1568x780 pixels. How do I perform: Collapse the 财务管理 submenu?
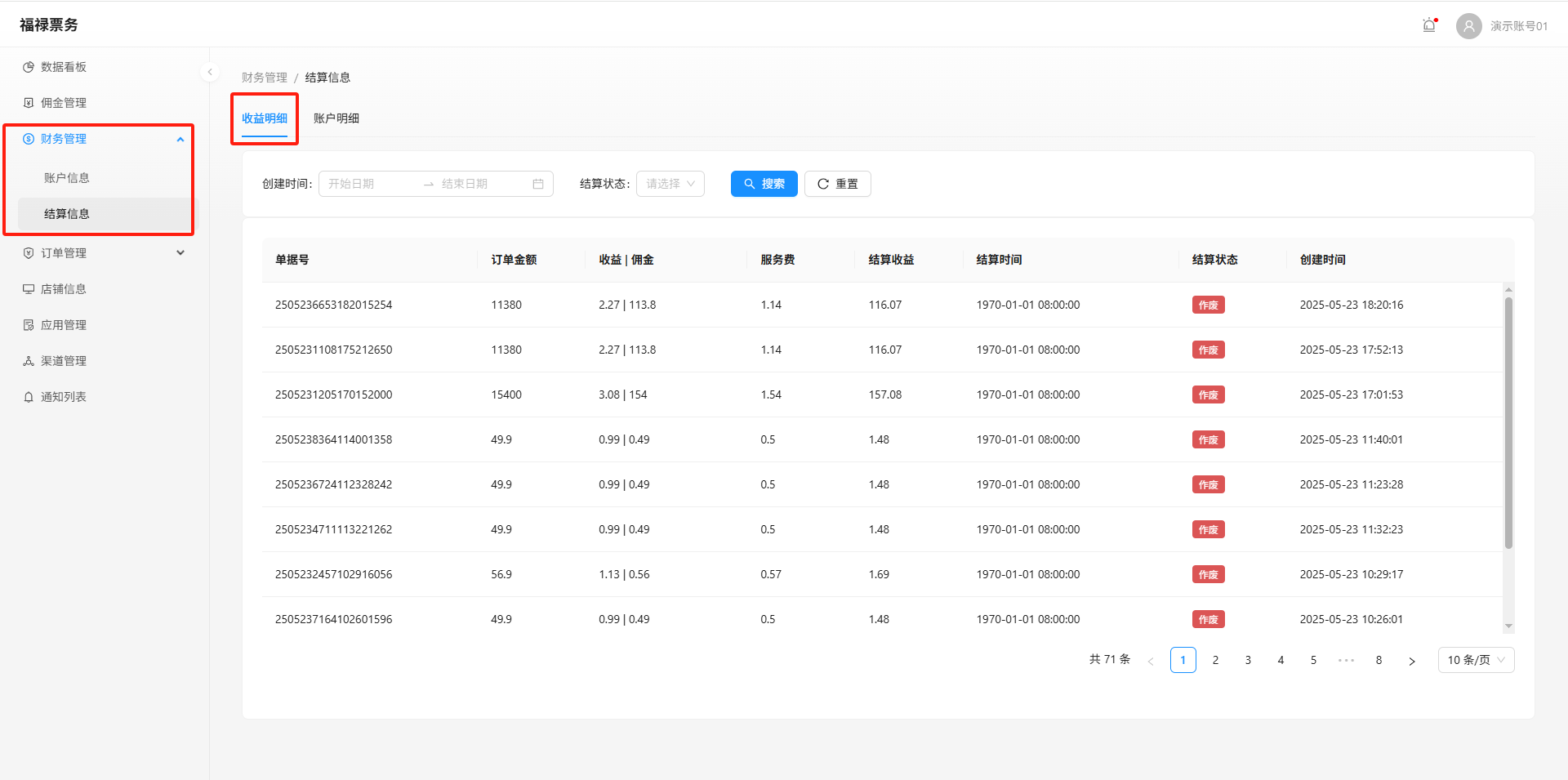point(180,140)
